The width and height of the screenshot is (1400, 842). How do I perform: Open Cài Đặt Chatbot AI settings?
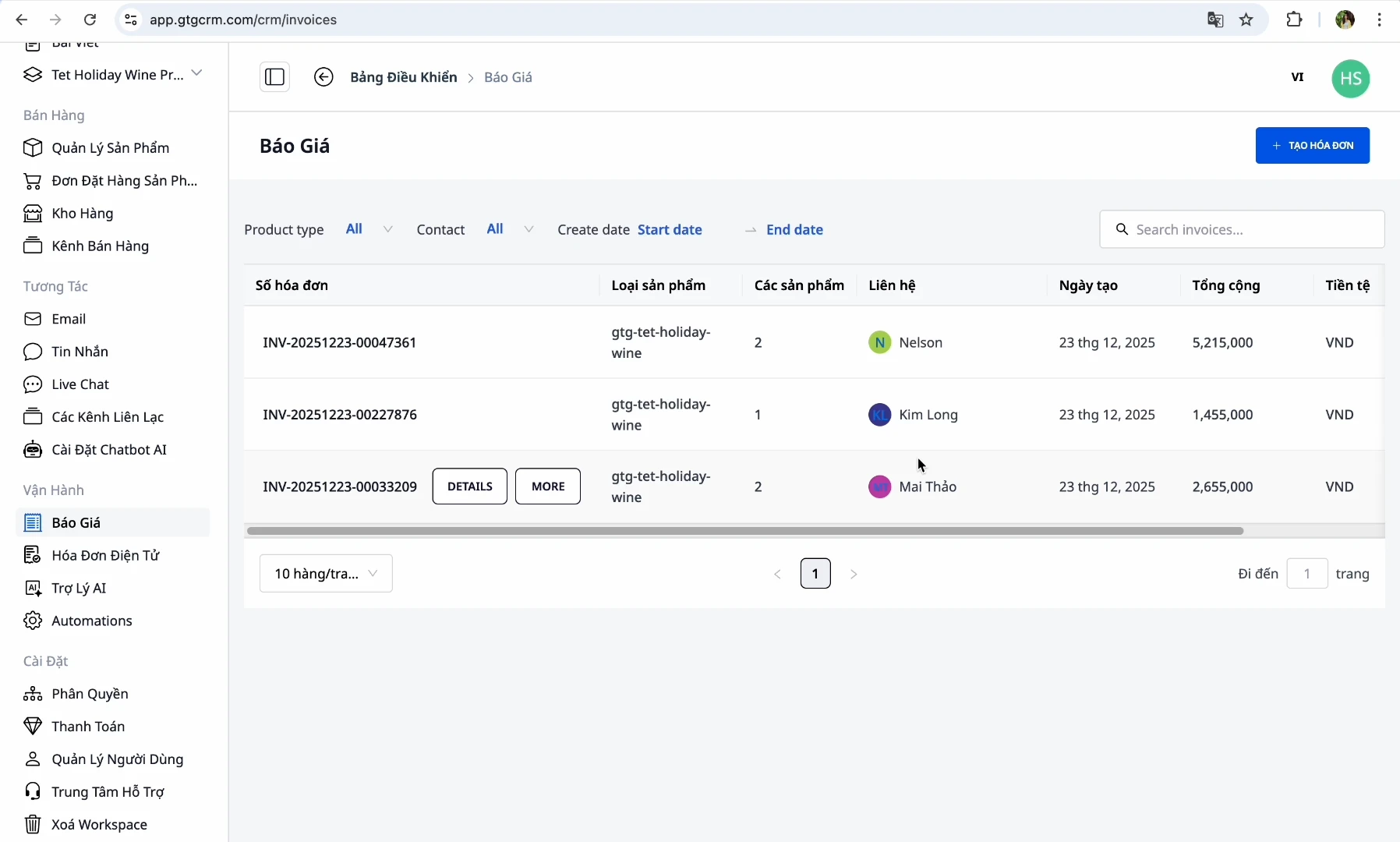coord(108,450)
